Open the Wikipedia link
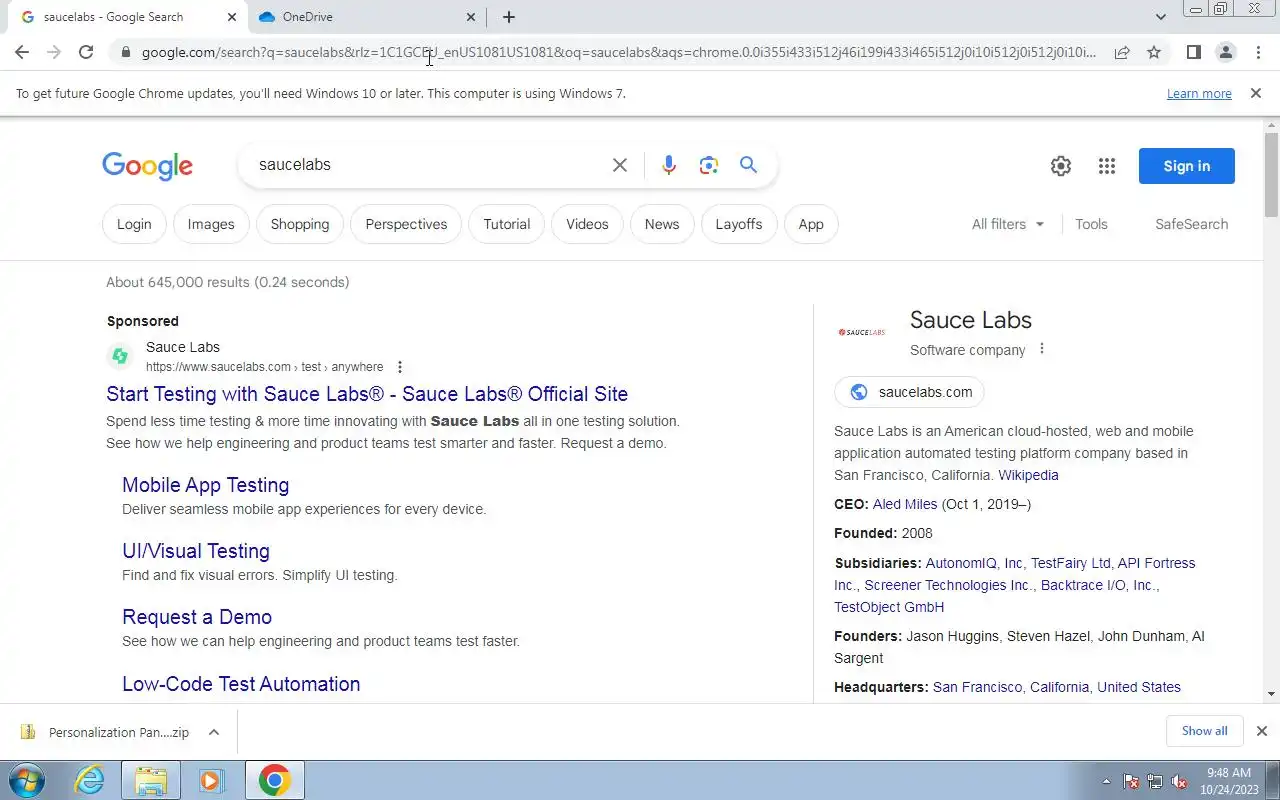The height and width of the screenshot is (800, 1280). (x=1028, y=475)
